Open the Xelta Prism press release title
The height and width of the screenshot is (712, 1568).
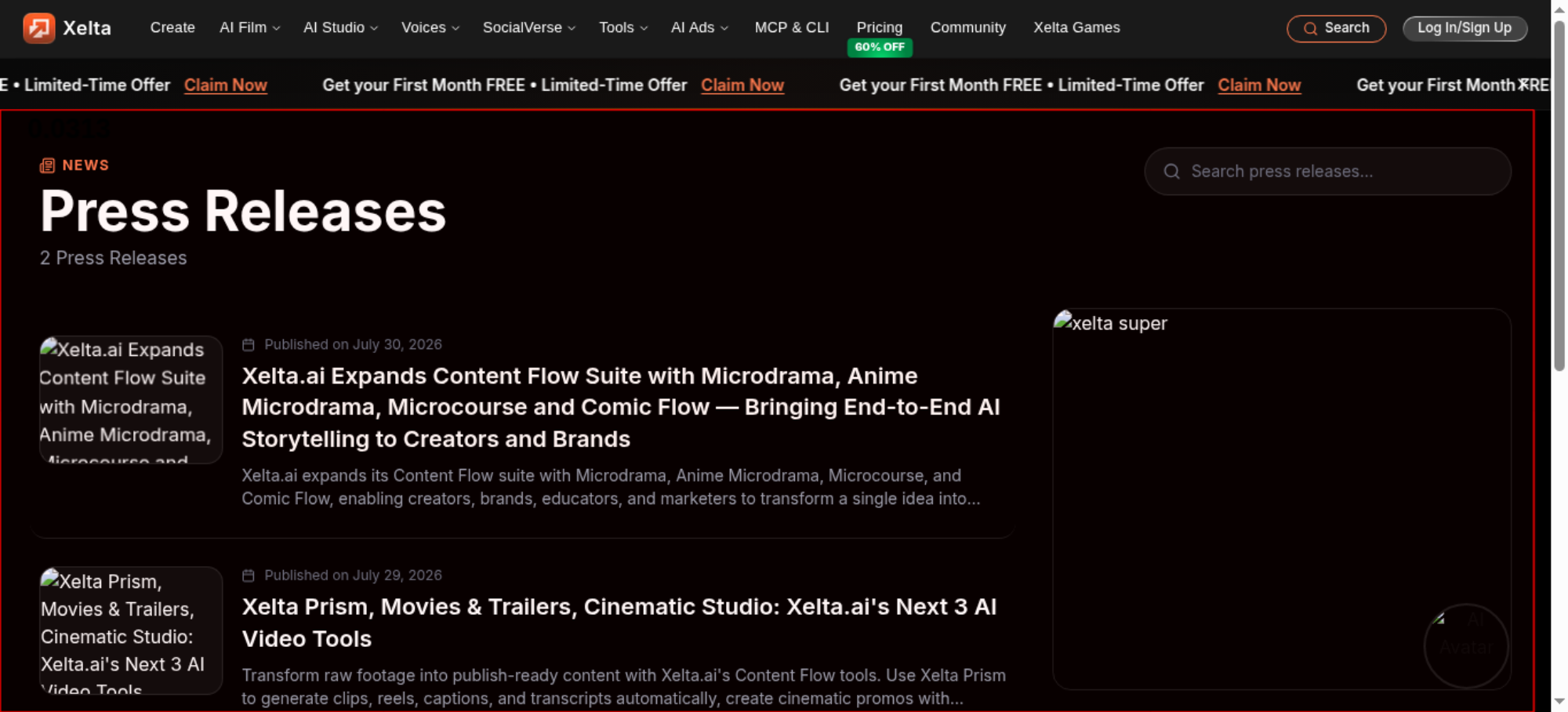pos(619,623)
